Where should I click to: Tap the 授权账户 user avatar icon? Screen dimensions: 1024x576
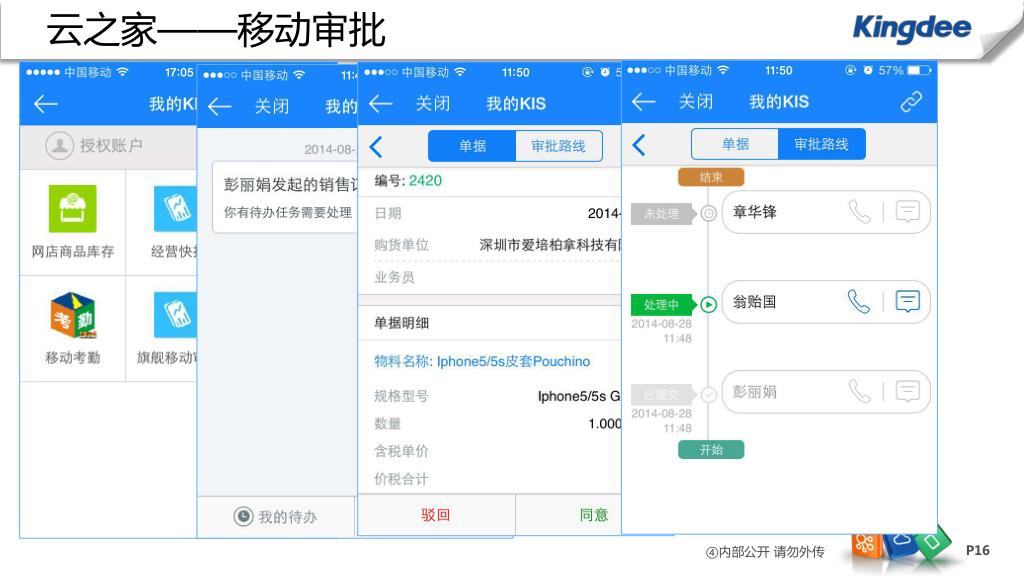click(59, 145)
